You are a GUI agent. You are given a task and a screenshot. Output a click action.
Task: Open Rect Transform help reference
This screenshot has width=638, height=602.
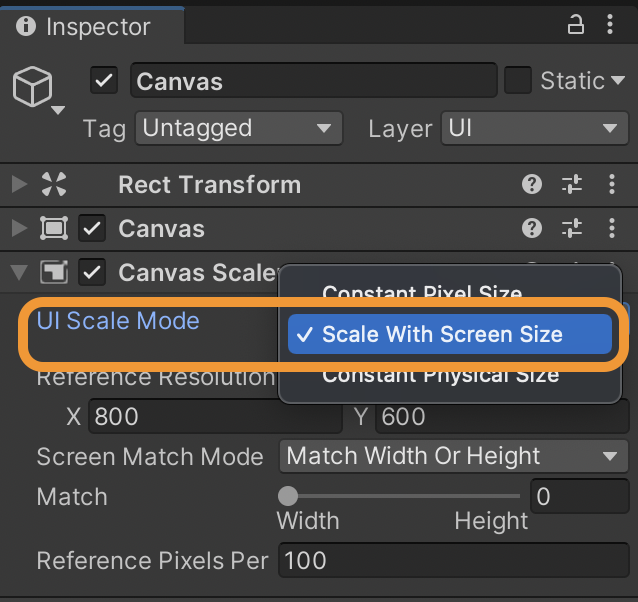coord(532,185)
